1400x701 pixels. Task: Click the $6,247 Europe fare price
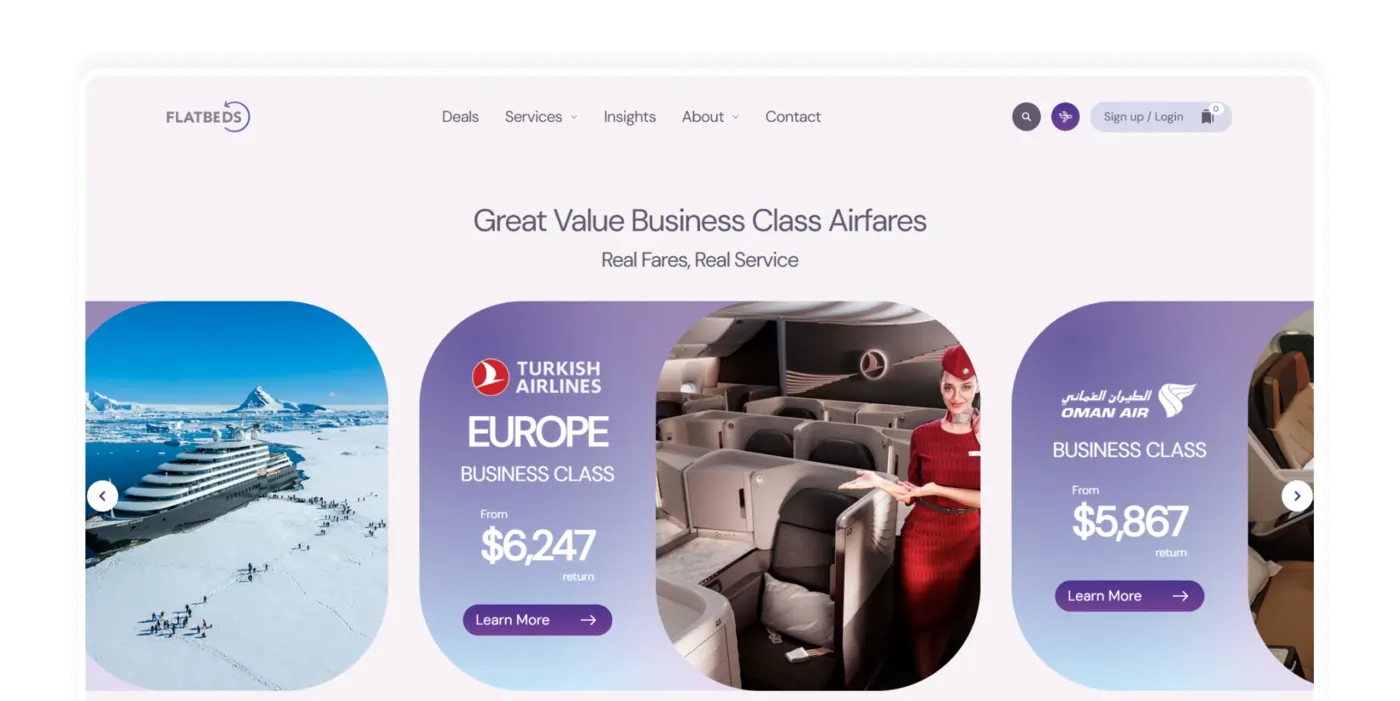[x=538, y=546]
